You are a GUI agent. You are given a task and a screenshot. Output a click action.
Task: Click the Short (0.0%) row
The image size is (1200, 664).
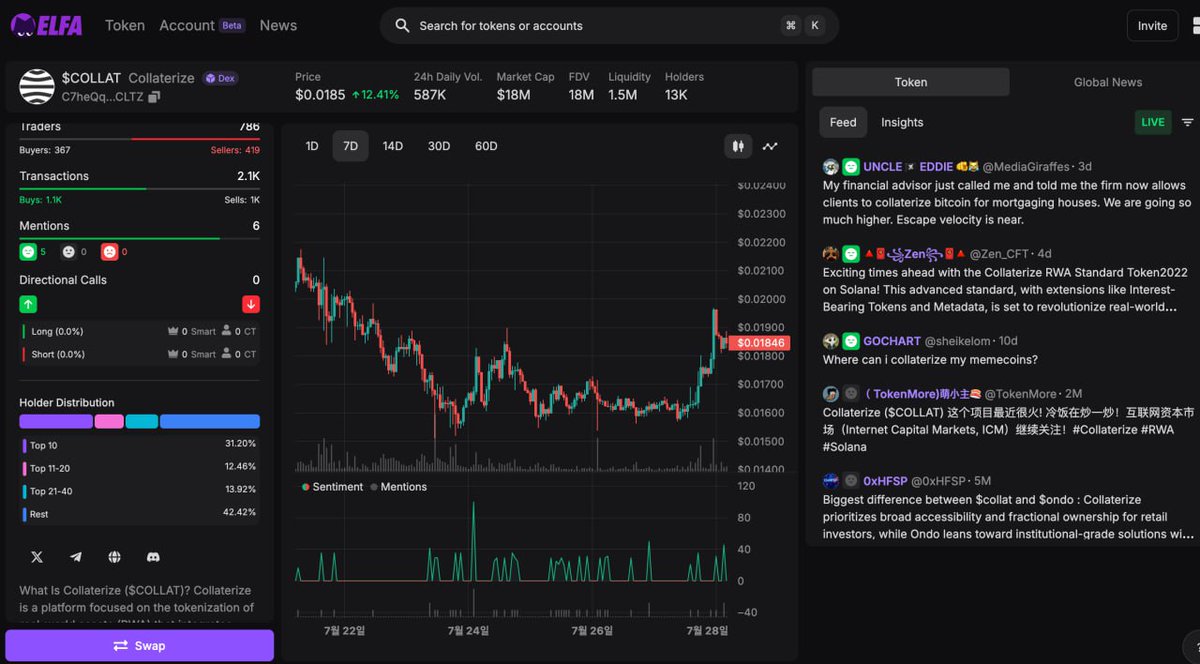(x=139, y=354)
